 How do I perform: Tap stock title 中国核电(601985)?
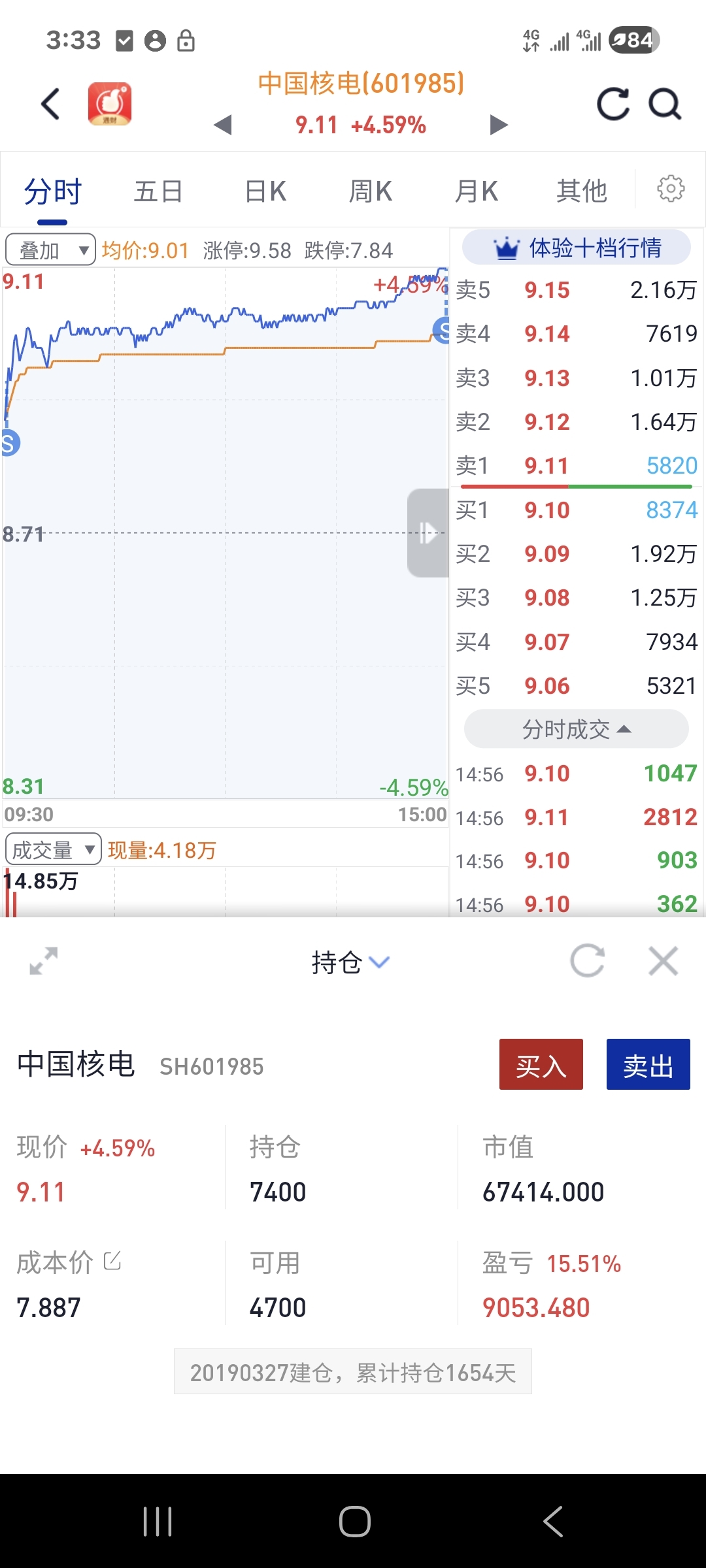361,84
